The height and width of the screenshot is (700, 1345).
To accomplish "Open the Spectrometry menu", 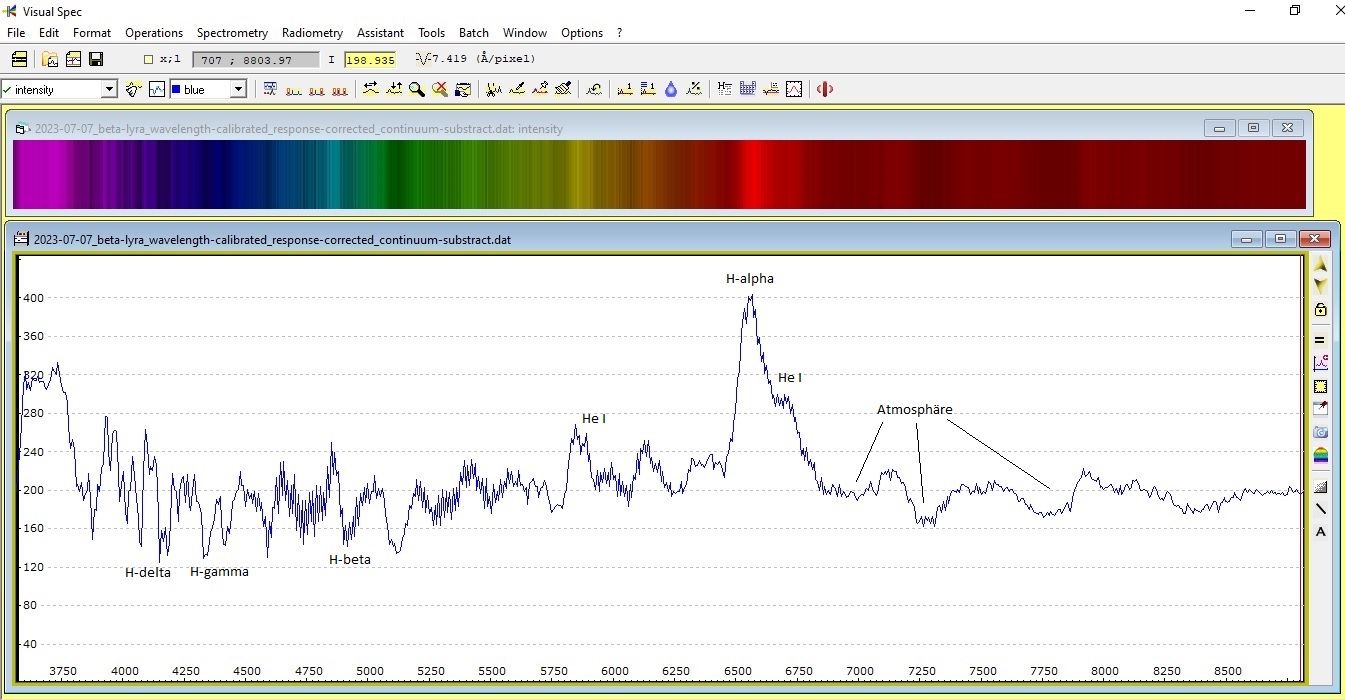I will pyautogui.click(x=232, y=33).
